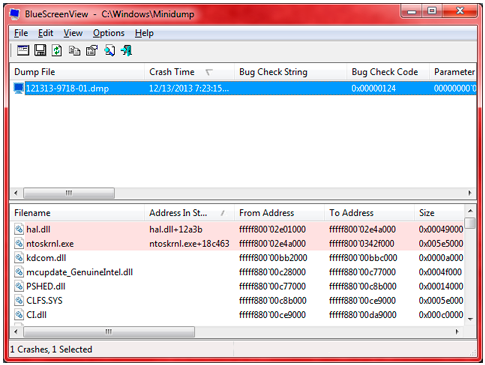Click bug check code 0x00000124
Screen dimensions: 485x365
(373, 89)
